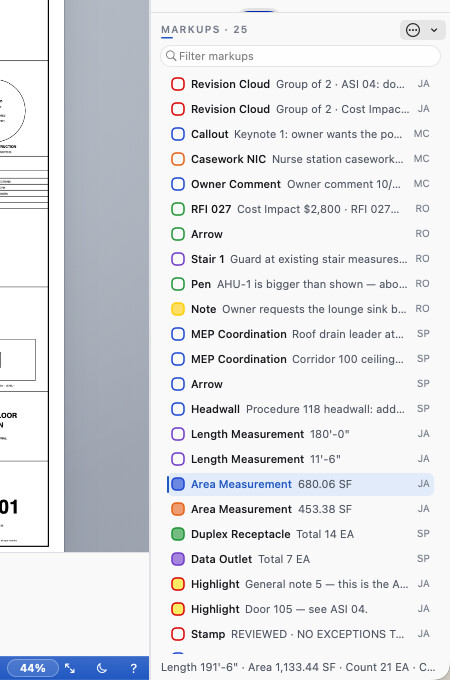Open help question mark icon

(134, 668)
